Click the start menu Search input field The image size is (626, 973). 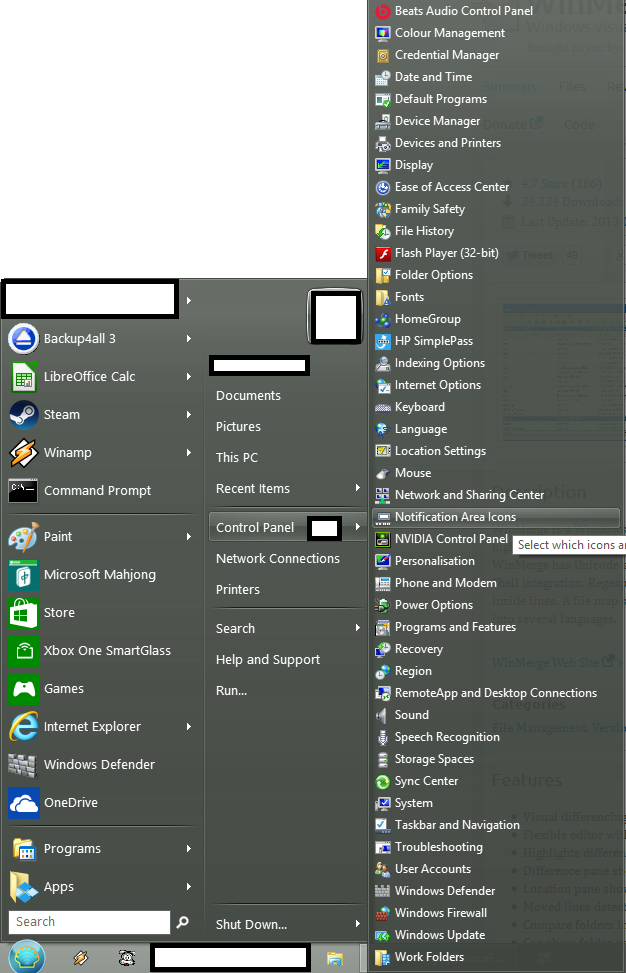pos(89,922)
